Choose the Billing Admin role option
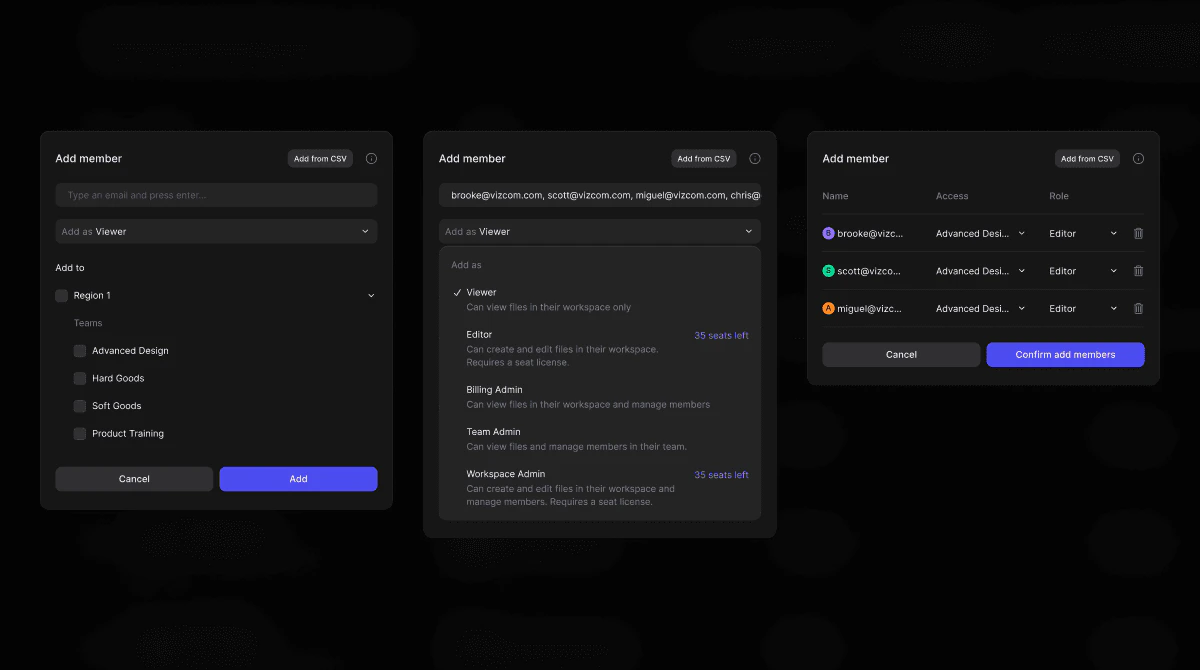This screenshot has height=670, width=1200. pyautogui.click(x=600, y=397)
